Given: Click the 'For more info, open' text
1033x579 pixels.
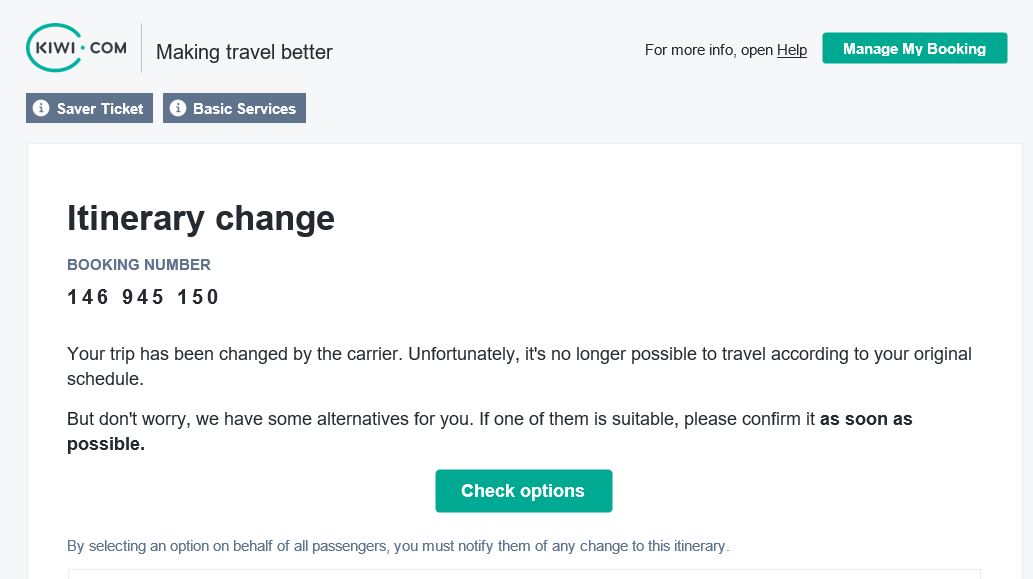Looking at the screenshot, I should point(709,50).
